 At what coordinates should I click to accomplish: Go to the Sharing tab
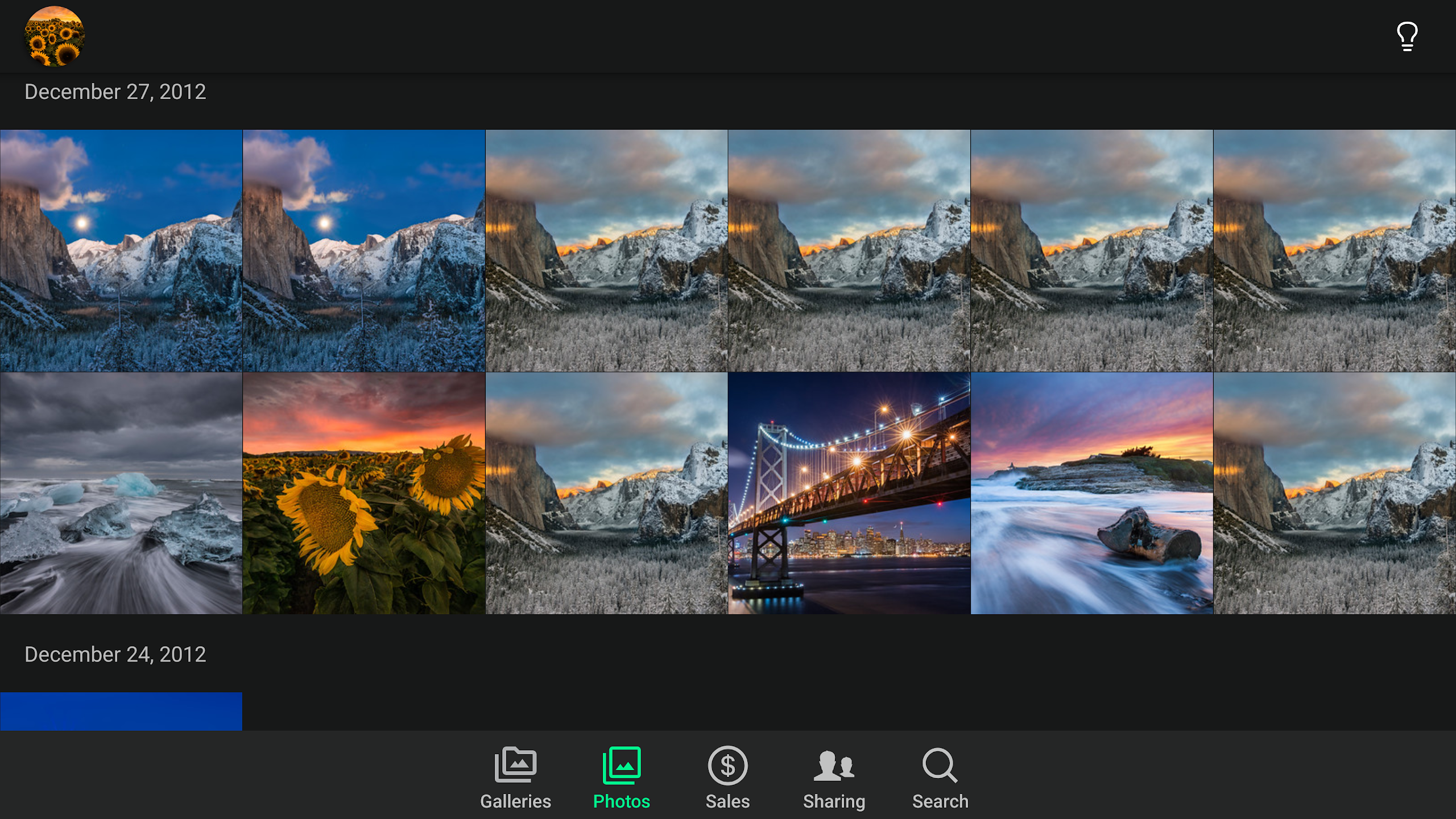pyautogui.click(x=834, y=777)
